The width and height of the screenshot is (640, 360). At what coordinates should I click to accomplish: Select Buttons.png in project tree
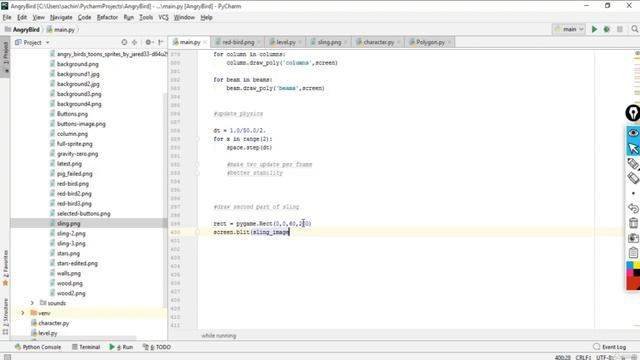[72, 114]
